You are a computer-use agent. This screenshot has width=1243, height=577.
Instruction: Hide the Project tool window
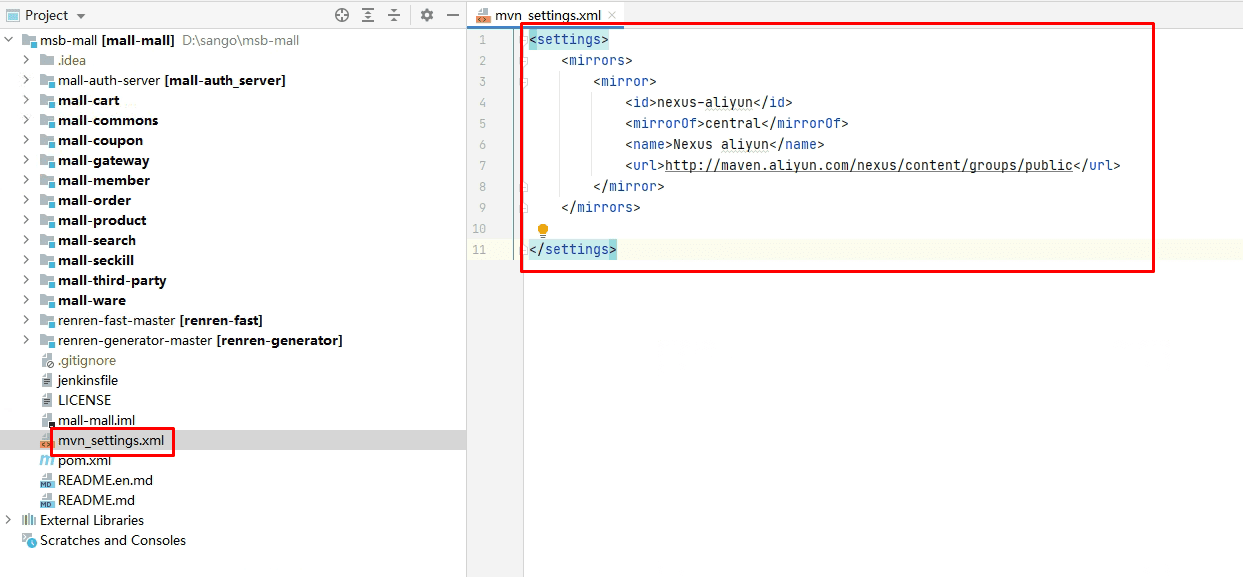[453, 15]
